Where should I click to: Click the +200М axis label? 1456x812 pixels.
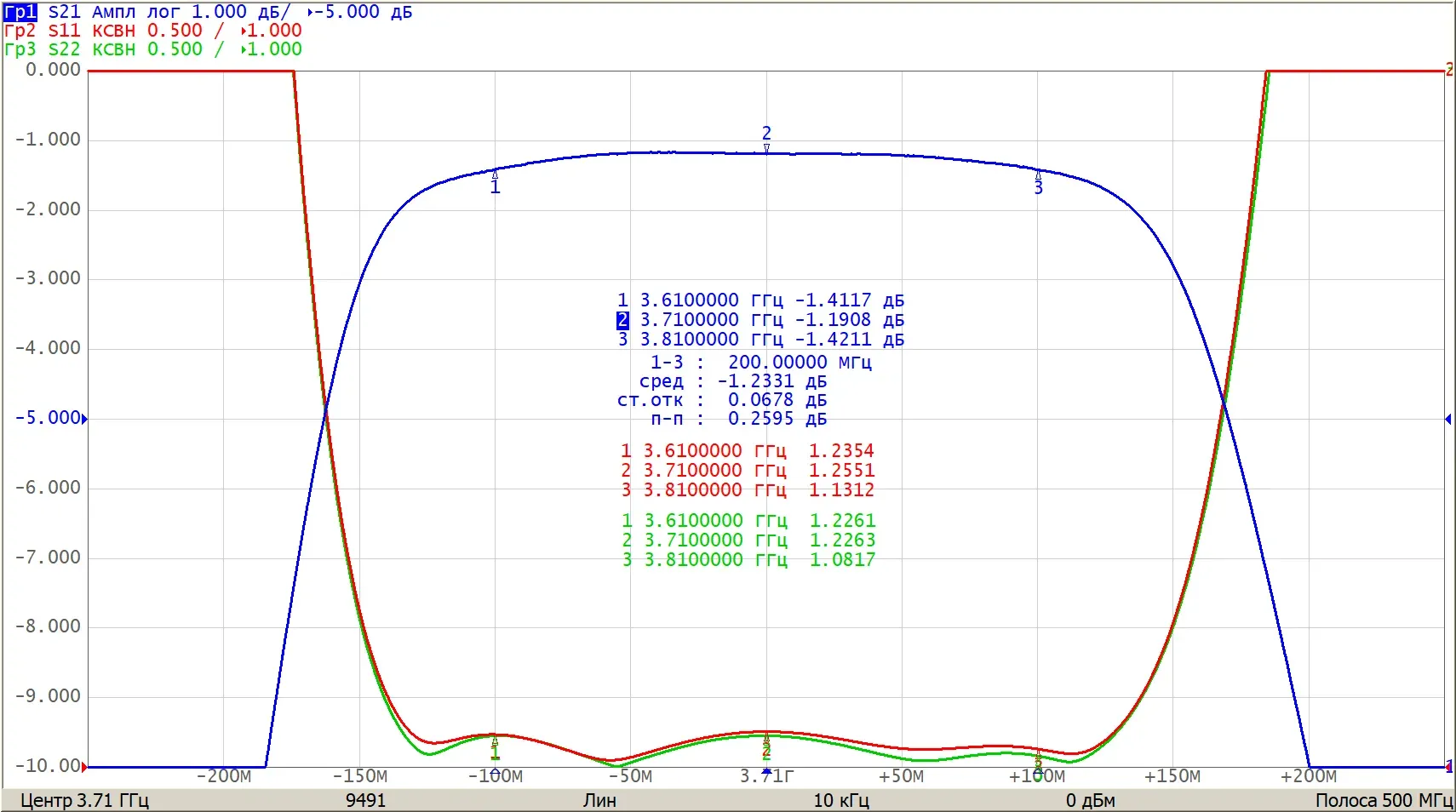coord(1309,776)
